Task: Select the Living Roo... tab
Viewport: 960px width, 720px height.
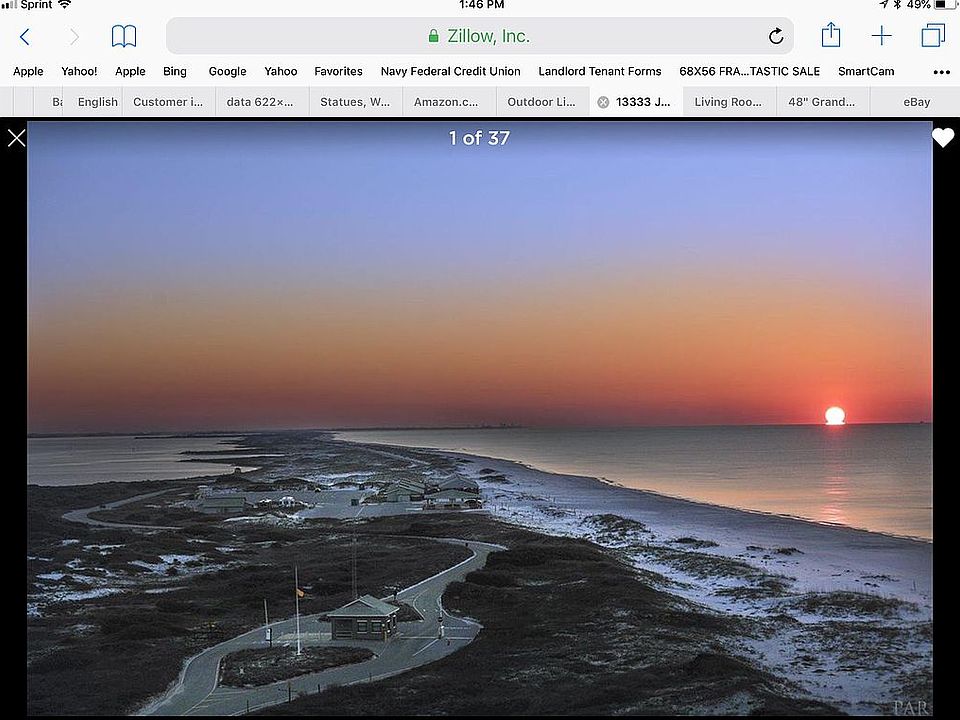Action: click(728, 102)
